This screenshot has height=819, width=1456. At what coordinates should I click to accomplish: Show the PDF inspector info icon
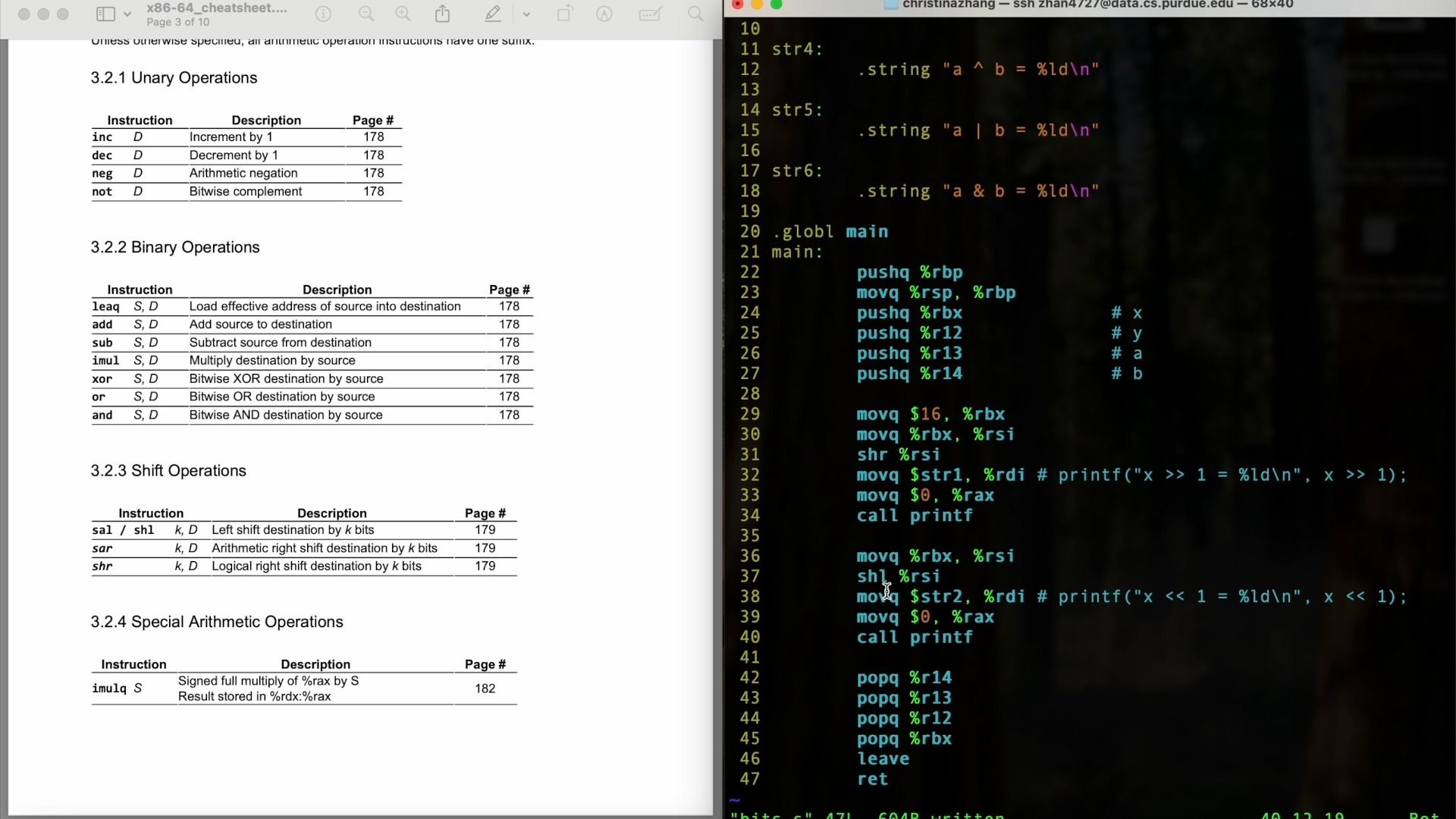click(323, 14)
